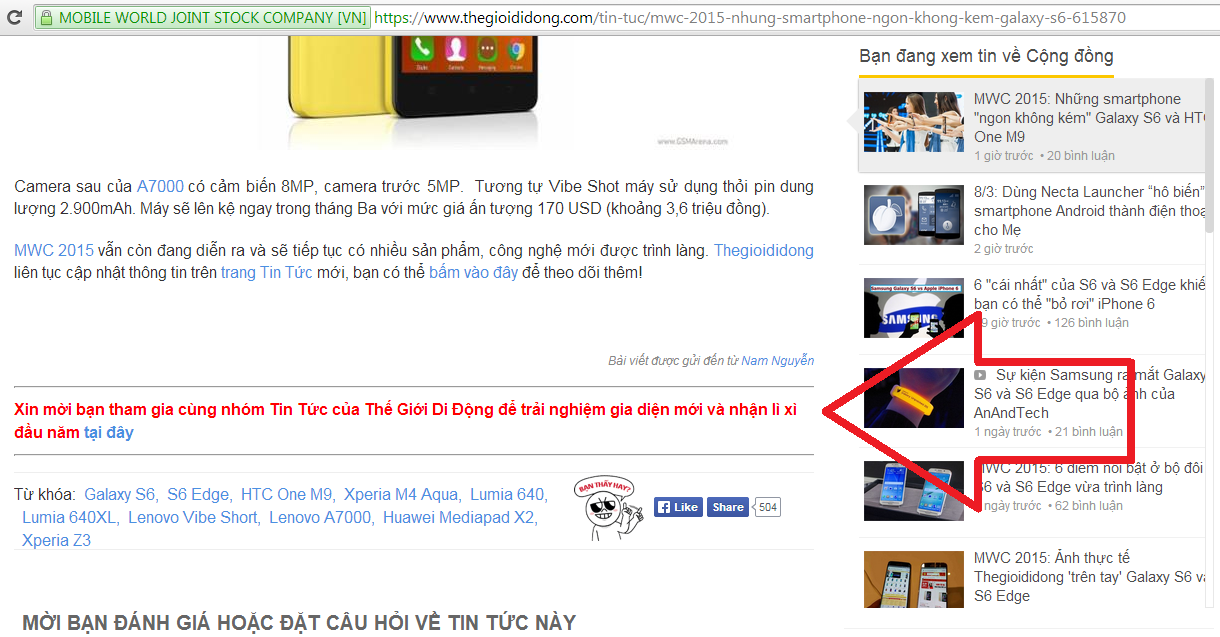
Task: Select the Lumia 640 keyword tag
Action: [508, 494]
